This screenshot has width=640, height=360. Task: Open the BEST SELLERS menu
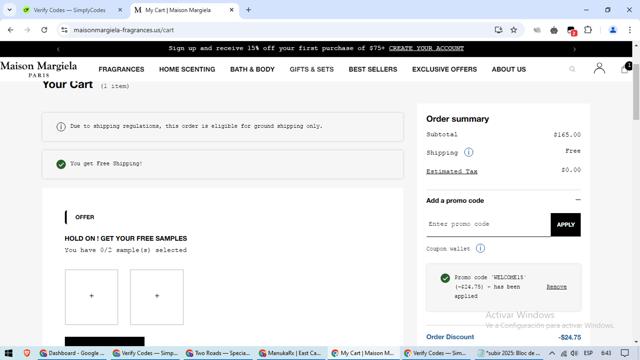tap(373, 69)
